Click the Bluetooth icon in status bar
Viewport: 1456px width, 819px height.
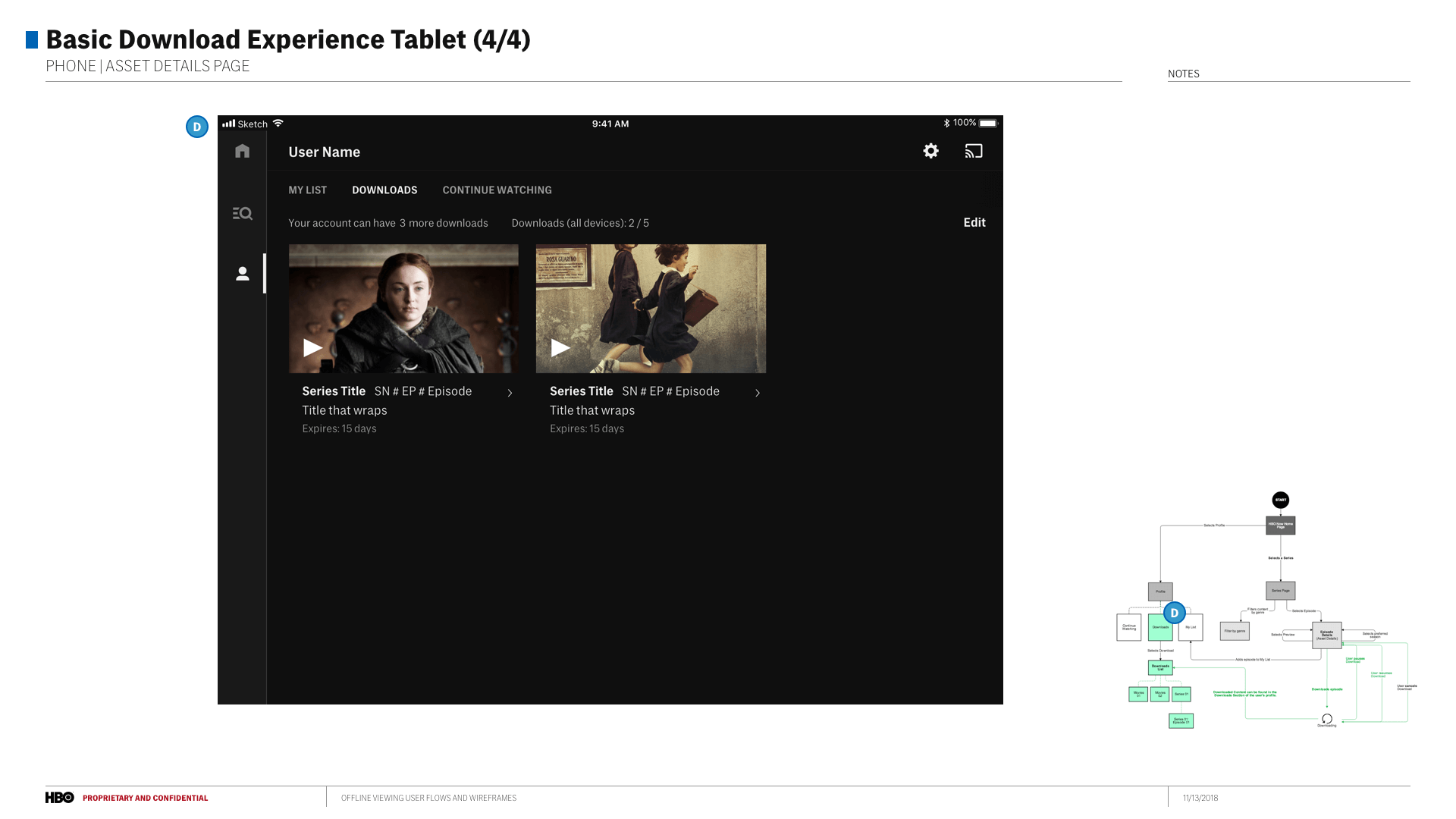[946, 123]
